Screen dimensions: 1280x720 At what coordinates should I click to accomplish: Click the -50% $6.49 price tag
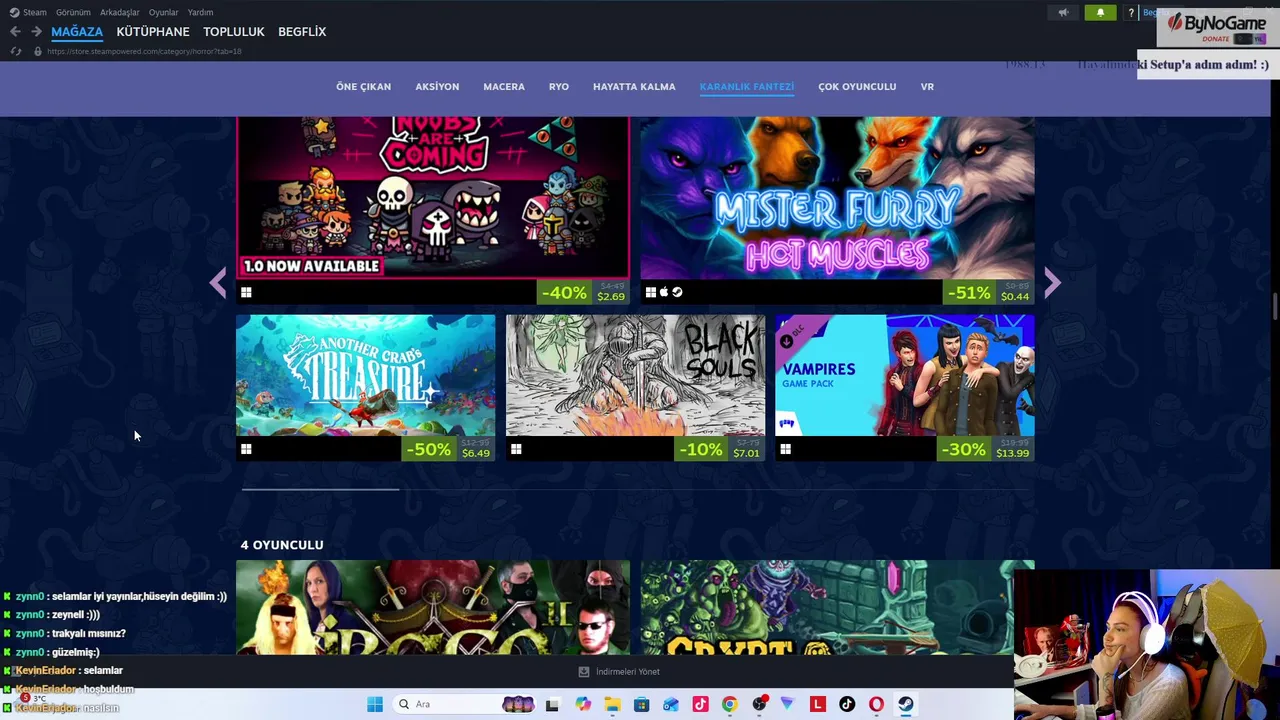(448, 449)
